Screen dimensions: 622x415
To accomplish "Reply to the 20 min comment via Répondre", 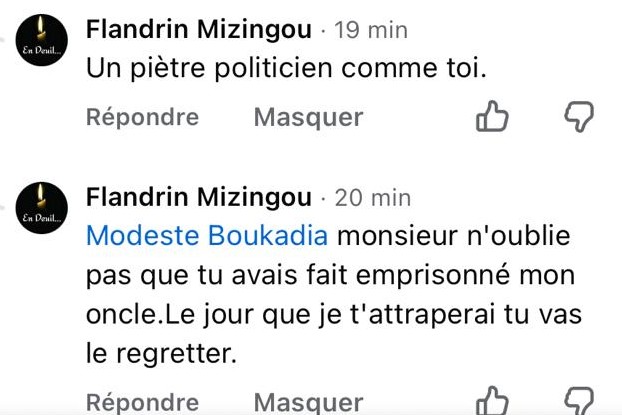I will coord(142,403).
